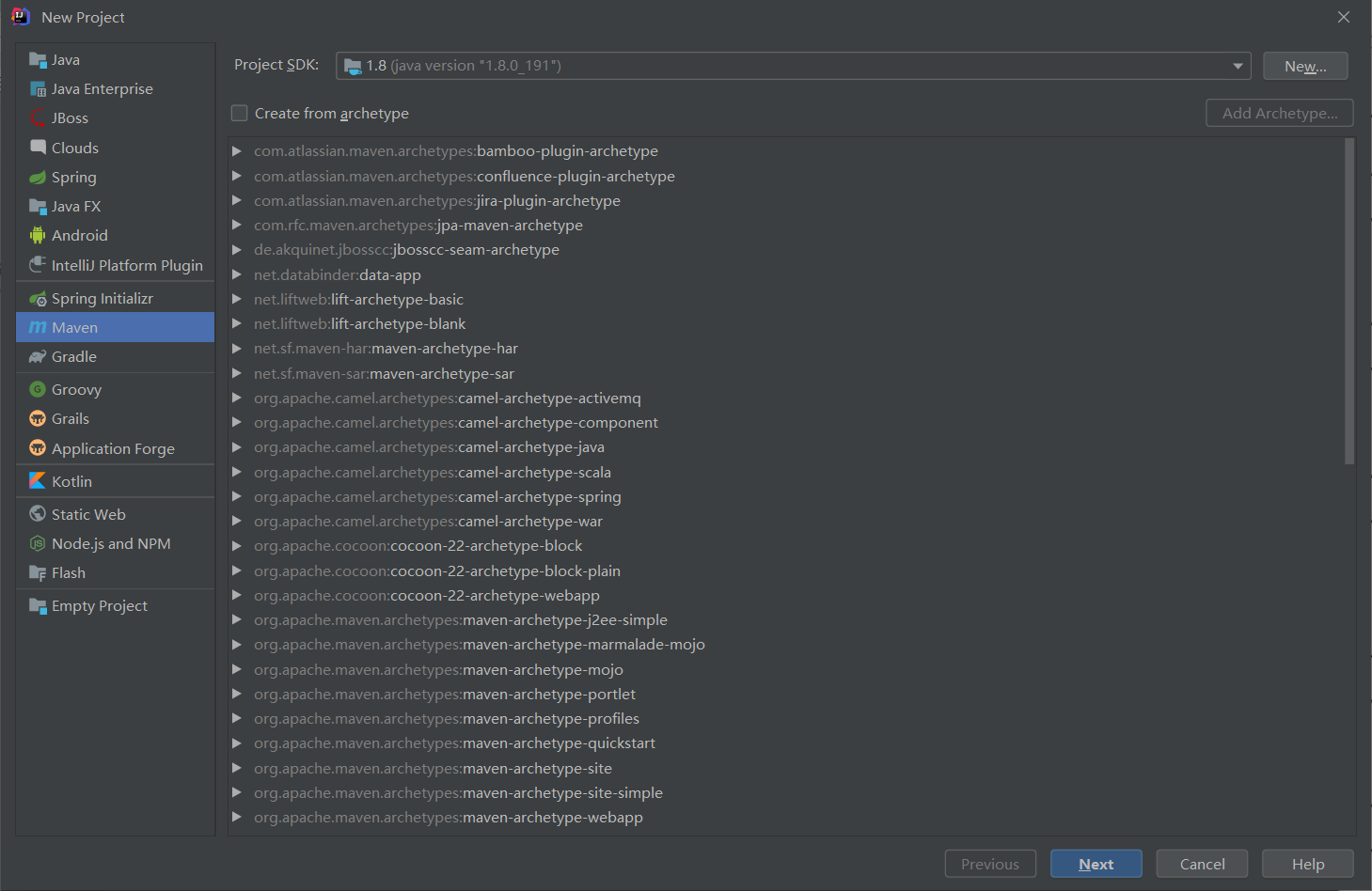Click the Maven 'm' icon
This screenshot has height=891, width=1372.
point(38,328)
